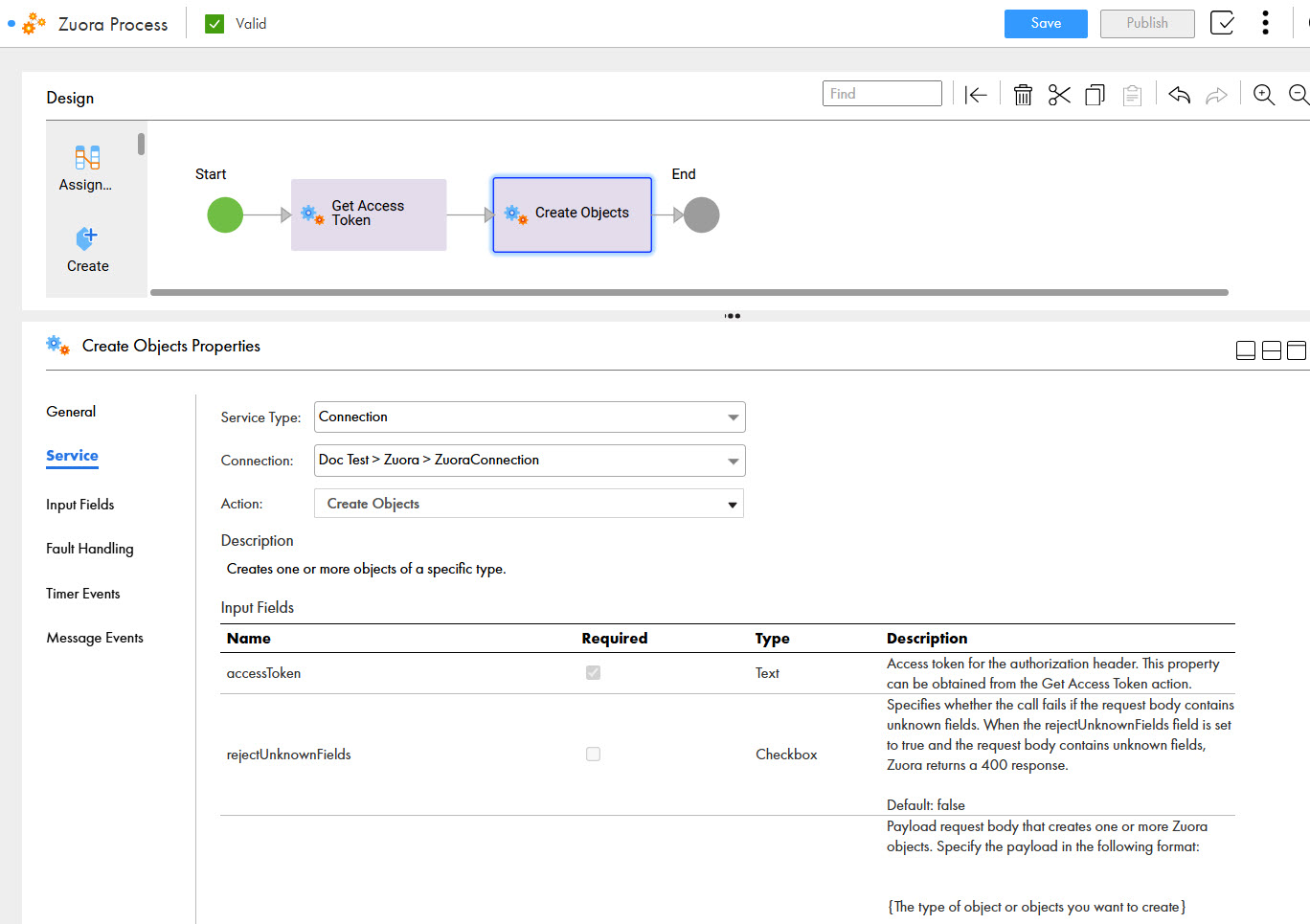Maximize the properties panel layout

[x=1297, y=350]
